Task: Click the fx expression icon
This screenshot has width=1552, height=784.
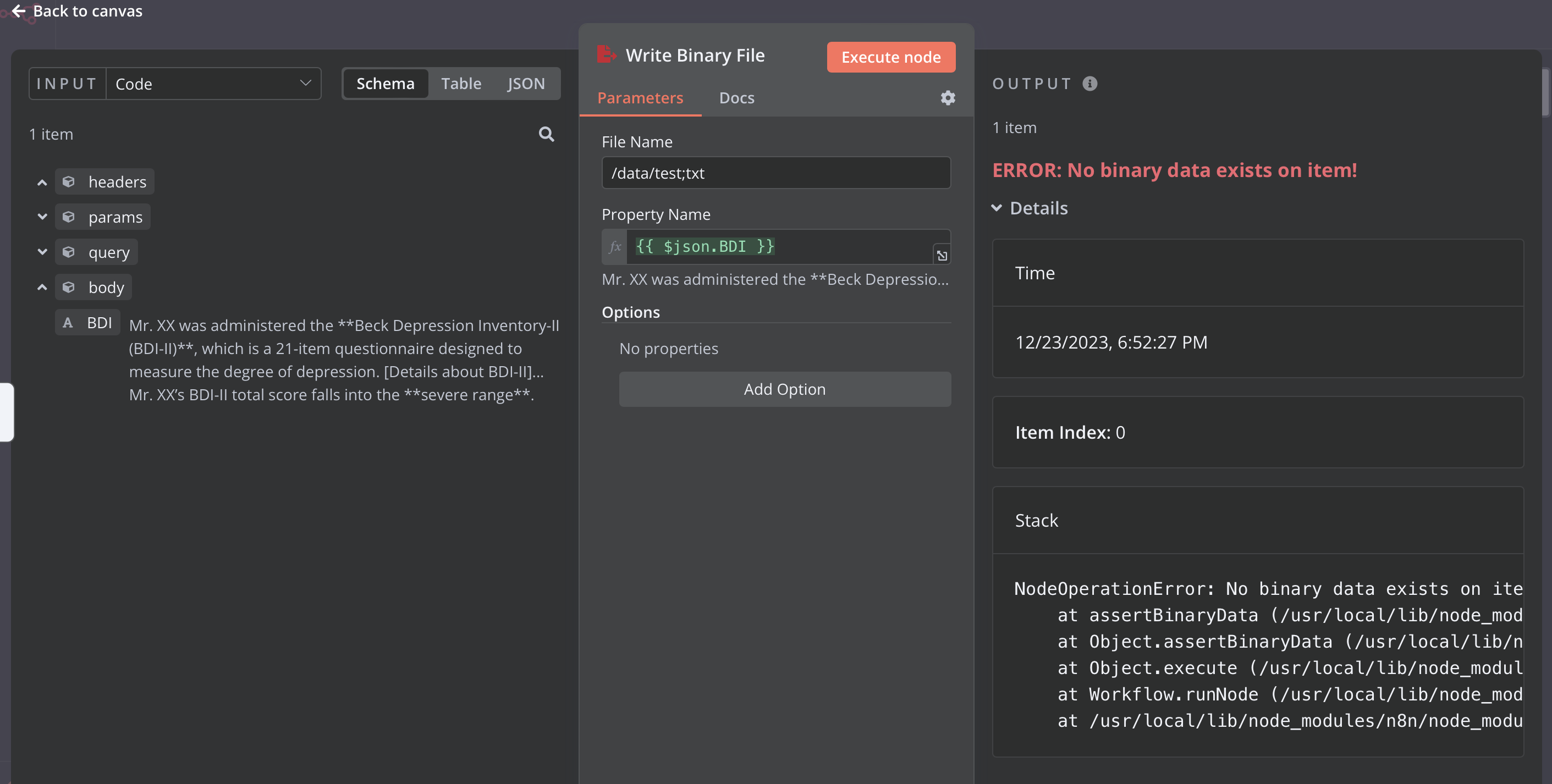Action: (614, 246)
